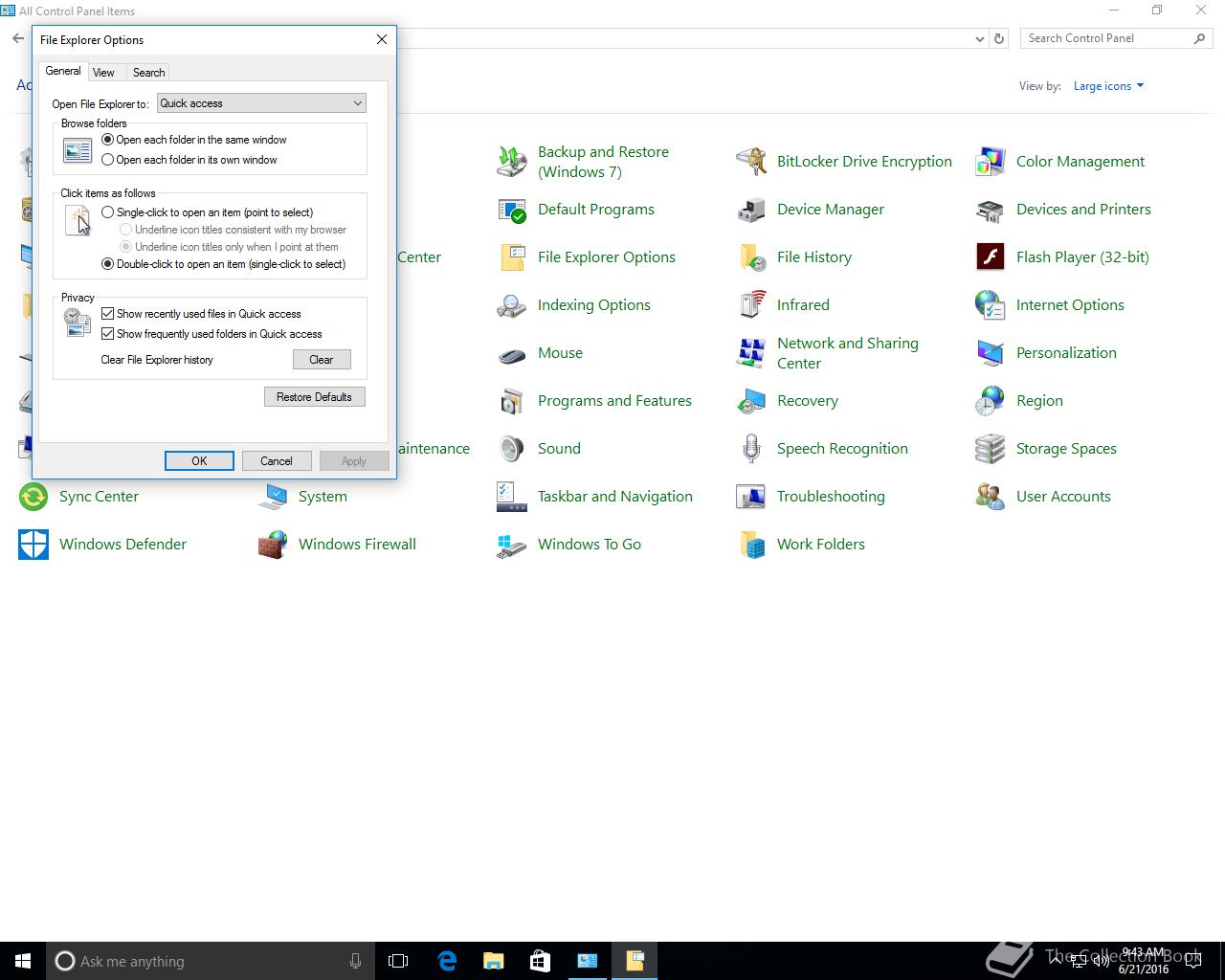Expand the Open File Explorer to dropdown
The width and height of the screenshot is (1225, 980).
(x=261, y=103)
